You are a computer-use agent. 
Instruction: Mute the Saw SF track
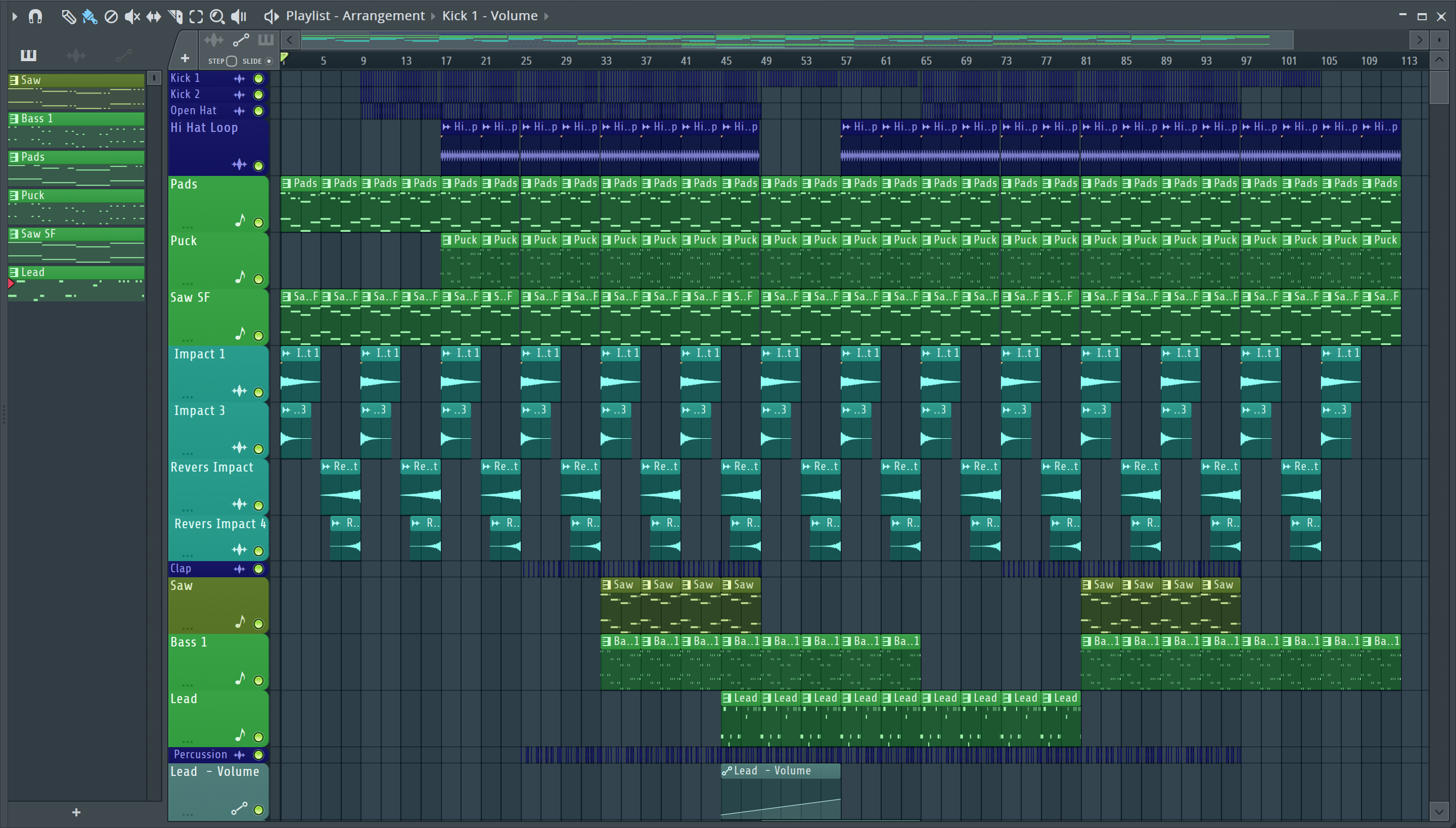click(258, 336)
